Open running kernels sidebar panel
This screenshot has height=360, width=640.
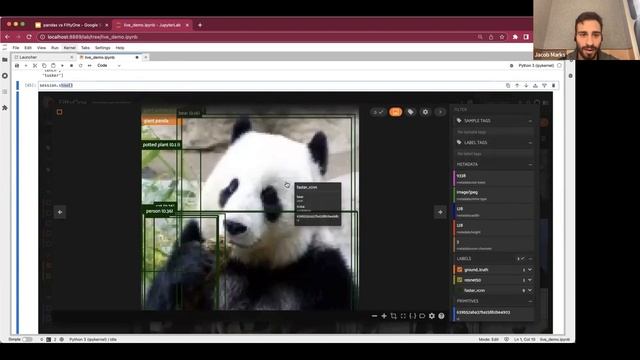click(5, 76)
